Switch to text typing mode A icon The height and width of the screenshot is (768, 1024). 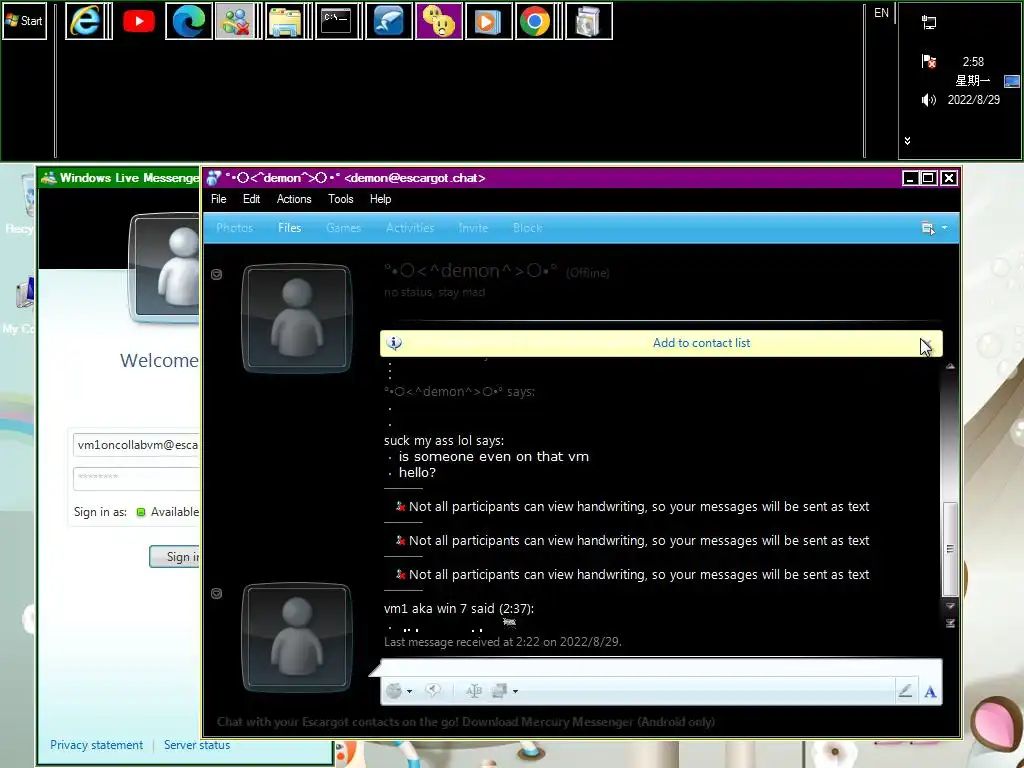931,691
